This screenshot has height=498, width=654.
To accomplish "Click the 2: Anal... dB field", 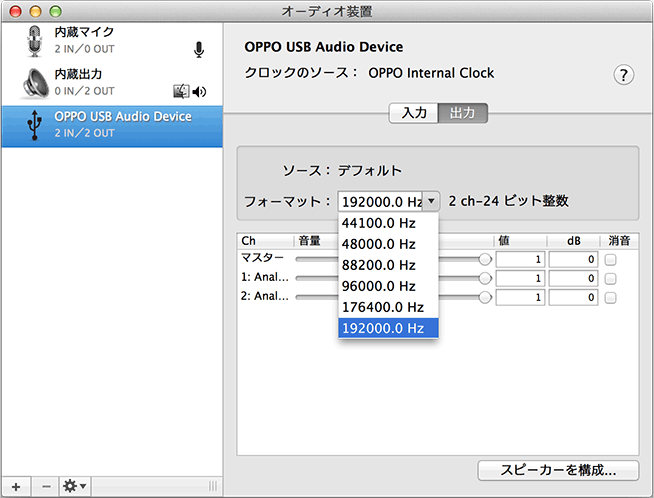I will (573, 297).
